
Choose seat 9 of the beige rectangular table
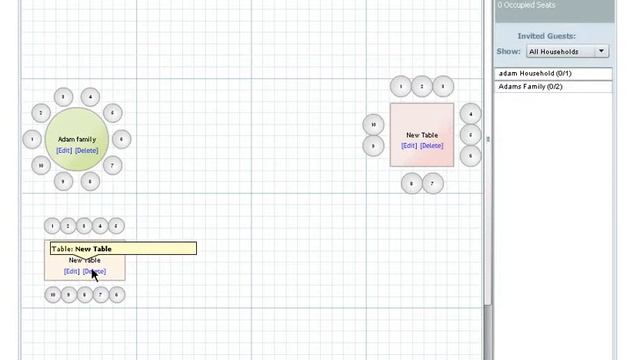coord(69,295)
